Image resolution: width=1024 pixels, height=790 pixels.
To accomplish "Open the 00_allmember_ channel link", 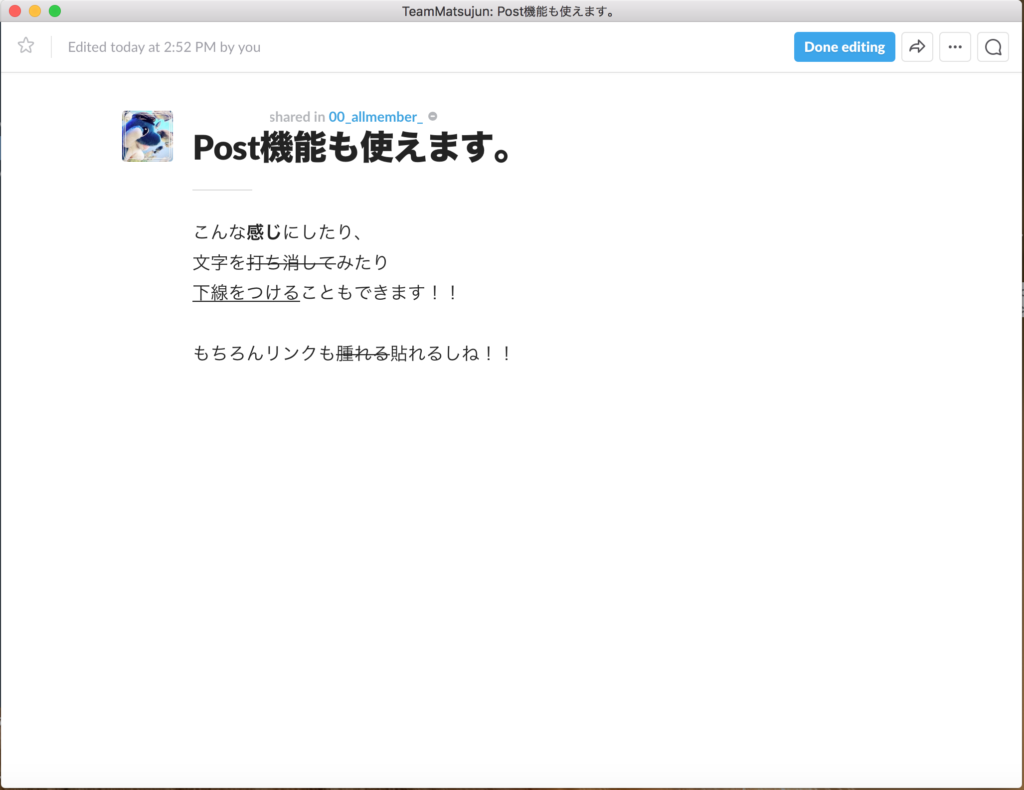I will tap(375, 117).
